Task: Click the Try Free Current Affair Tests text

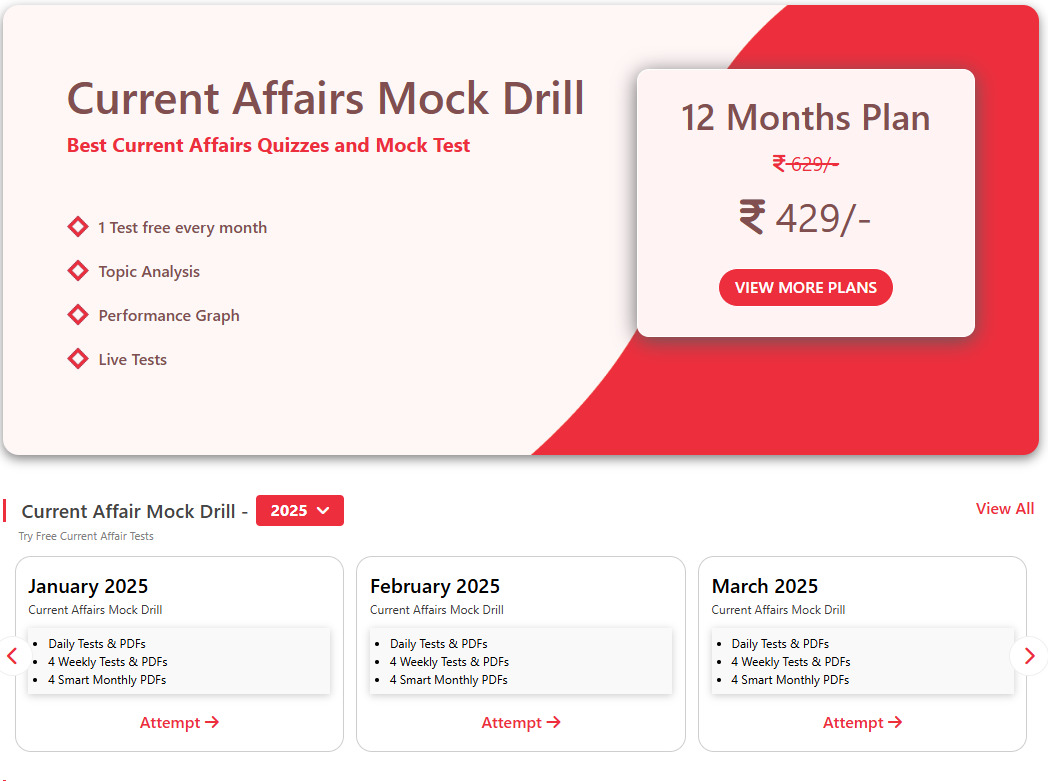Action: tap(86, 536)
